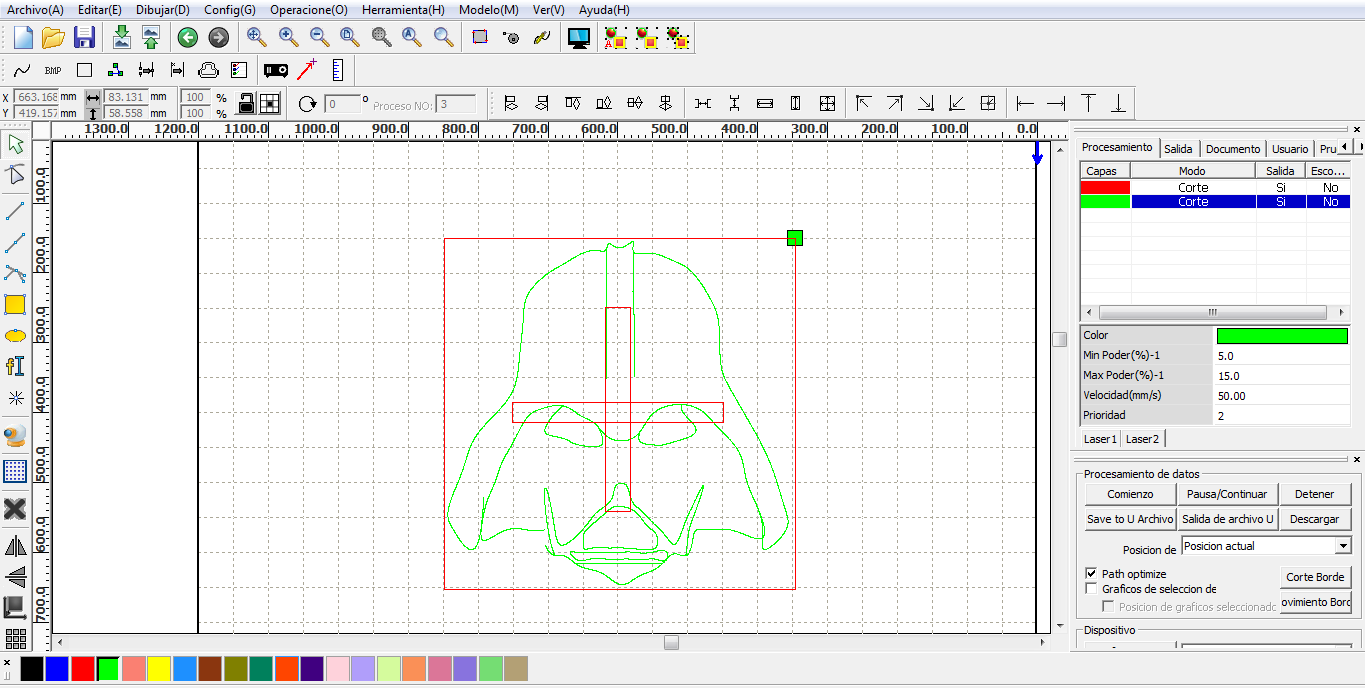The height and width of the screenshot is (688, 1365).
Task: Undo using the green left arrow
Action: 187,38
